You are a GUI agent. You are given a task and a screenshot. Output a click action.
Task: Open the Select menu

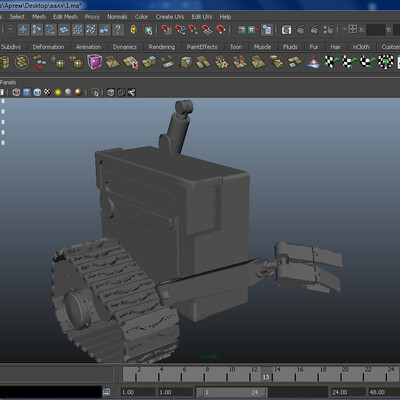point(17,17)
